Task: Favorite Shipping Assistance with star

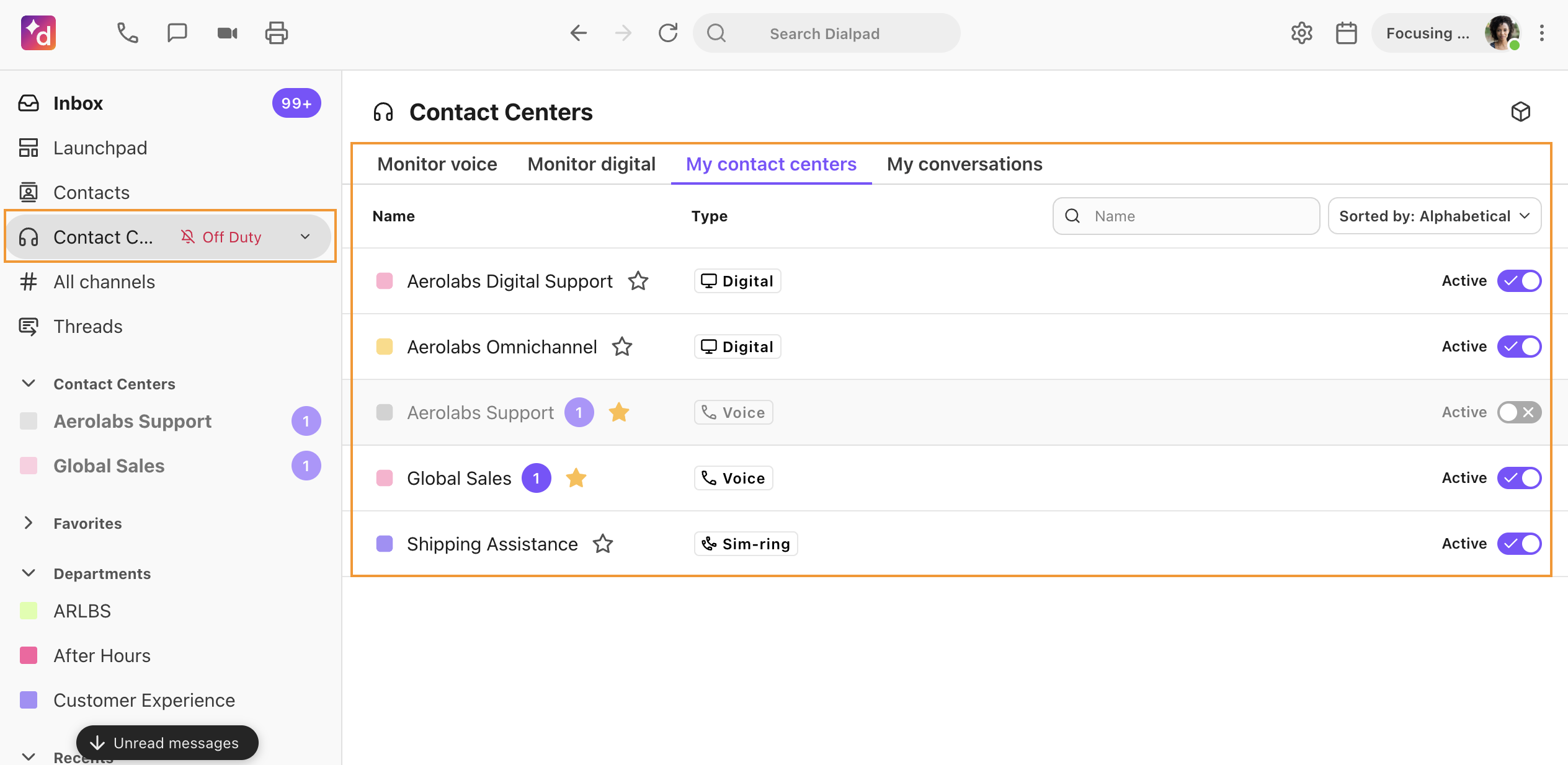Action: [603, 544]
